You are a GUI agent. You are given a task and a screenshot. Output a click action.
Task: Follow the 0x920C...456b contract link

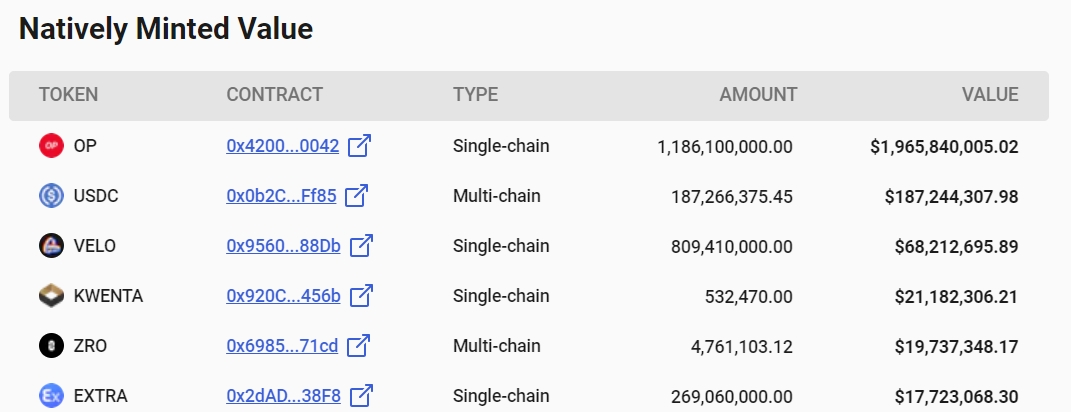[283, 296]
